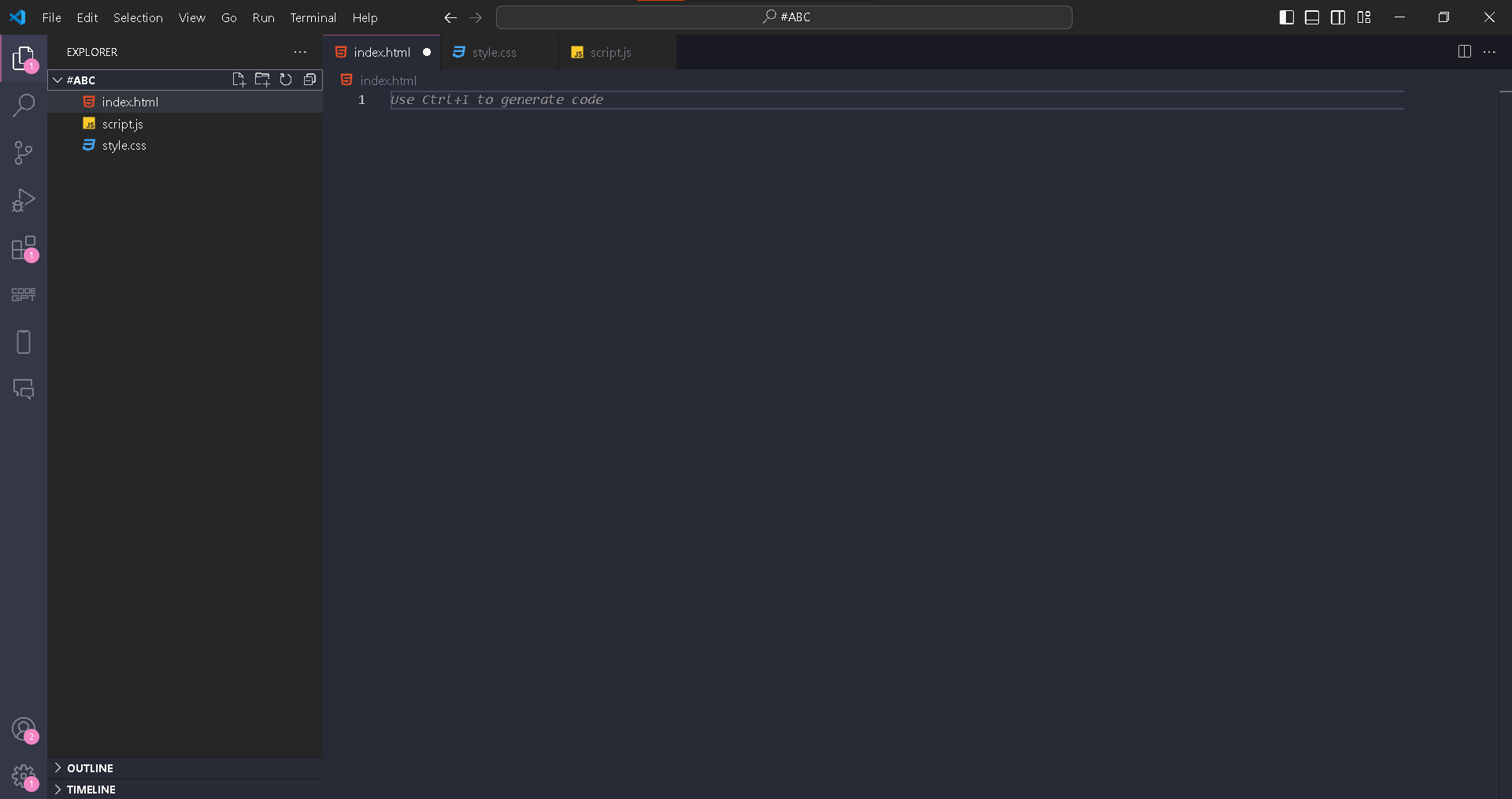Open the Edit menu

point(87,17)
